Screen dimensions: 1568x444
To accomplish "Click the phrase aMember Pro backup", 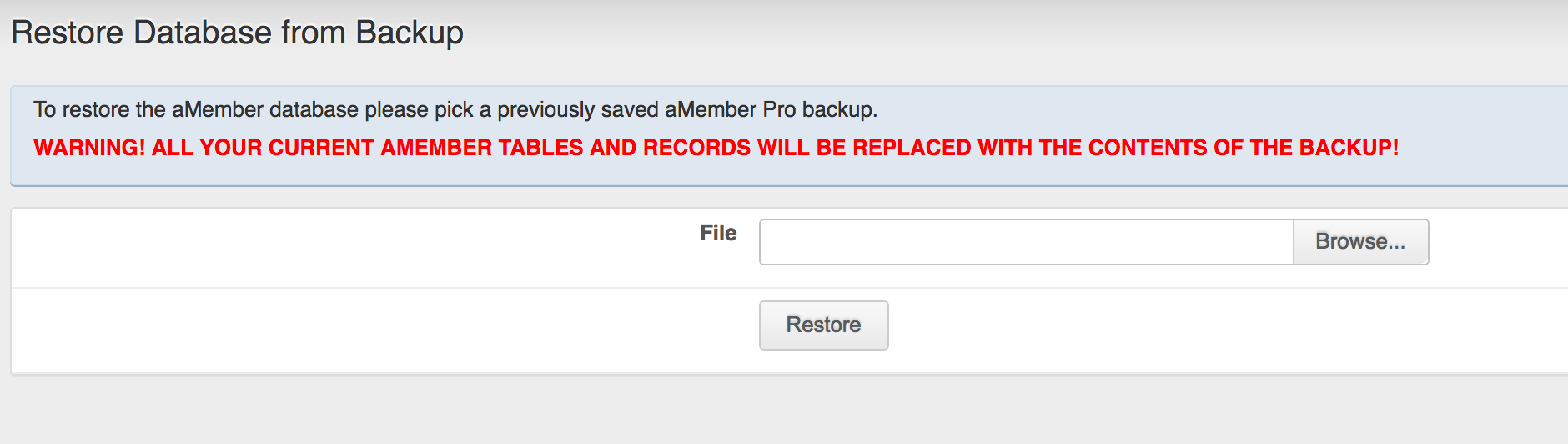I will (x=771, y=110).
